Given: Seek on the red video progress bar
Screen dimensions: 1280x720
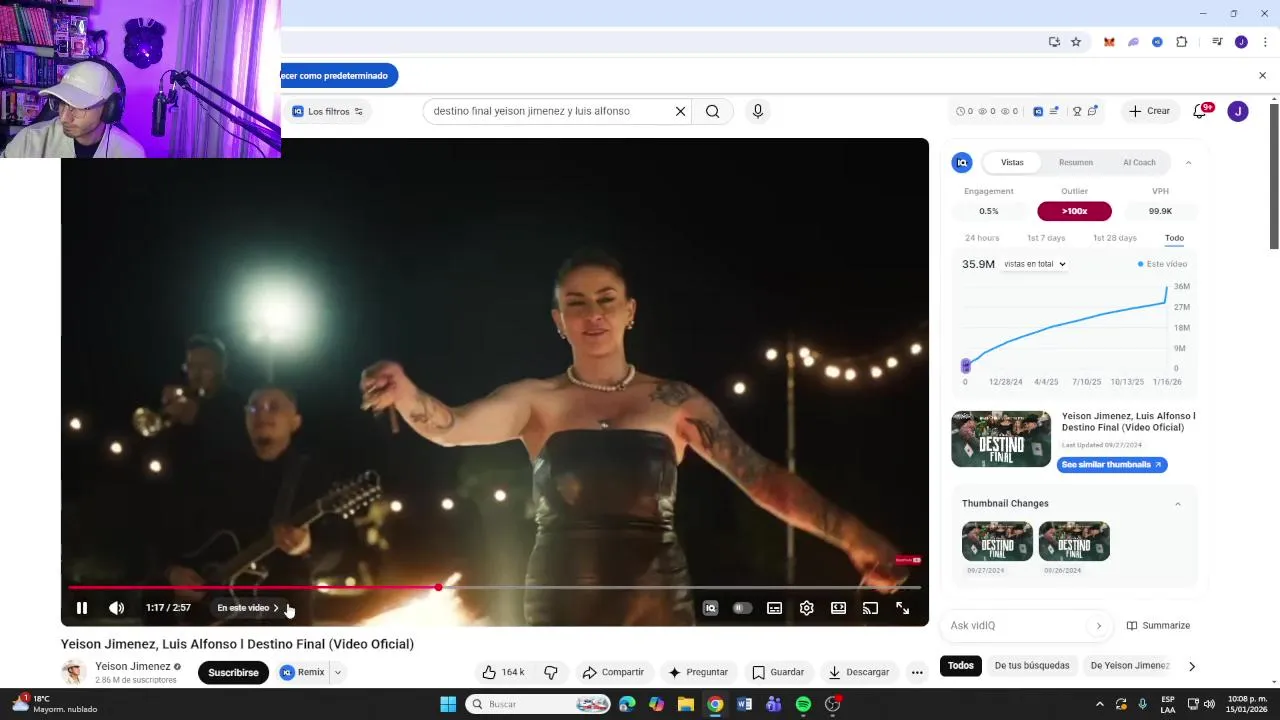Looking at the screenshot, I should [494, 587].
